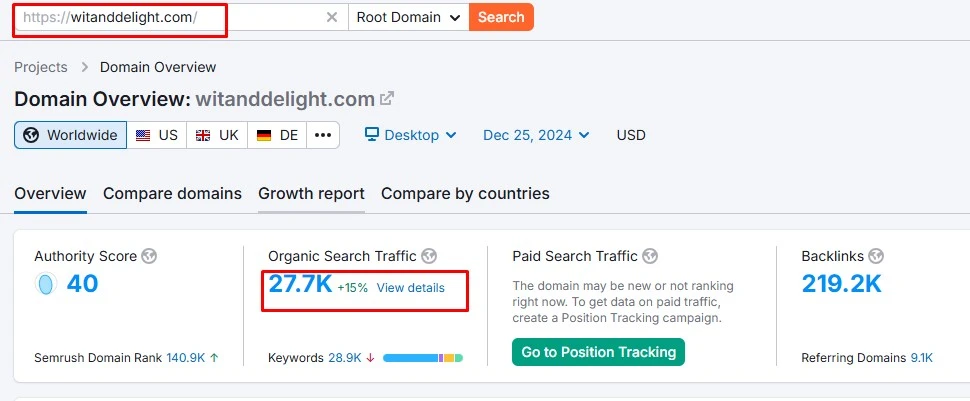Switch database to US
The height and width of the screenshot is (401, 970).
157,135
